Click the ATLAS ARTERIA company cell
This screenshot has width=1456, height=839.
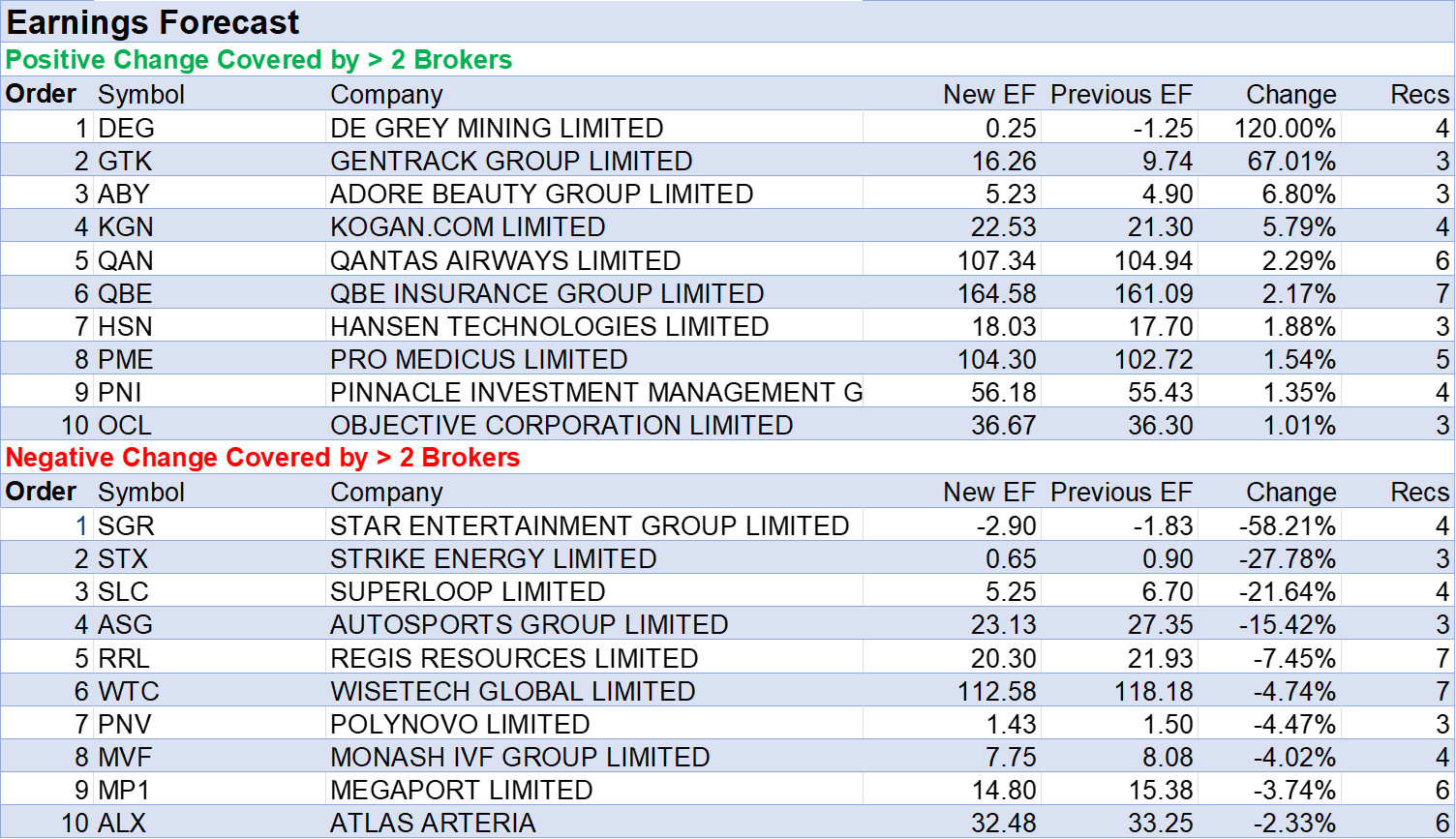[x=433, y=823]
